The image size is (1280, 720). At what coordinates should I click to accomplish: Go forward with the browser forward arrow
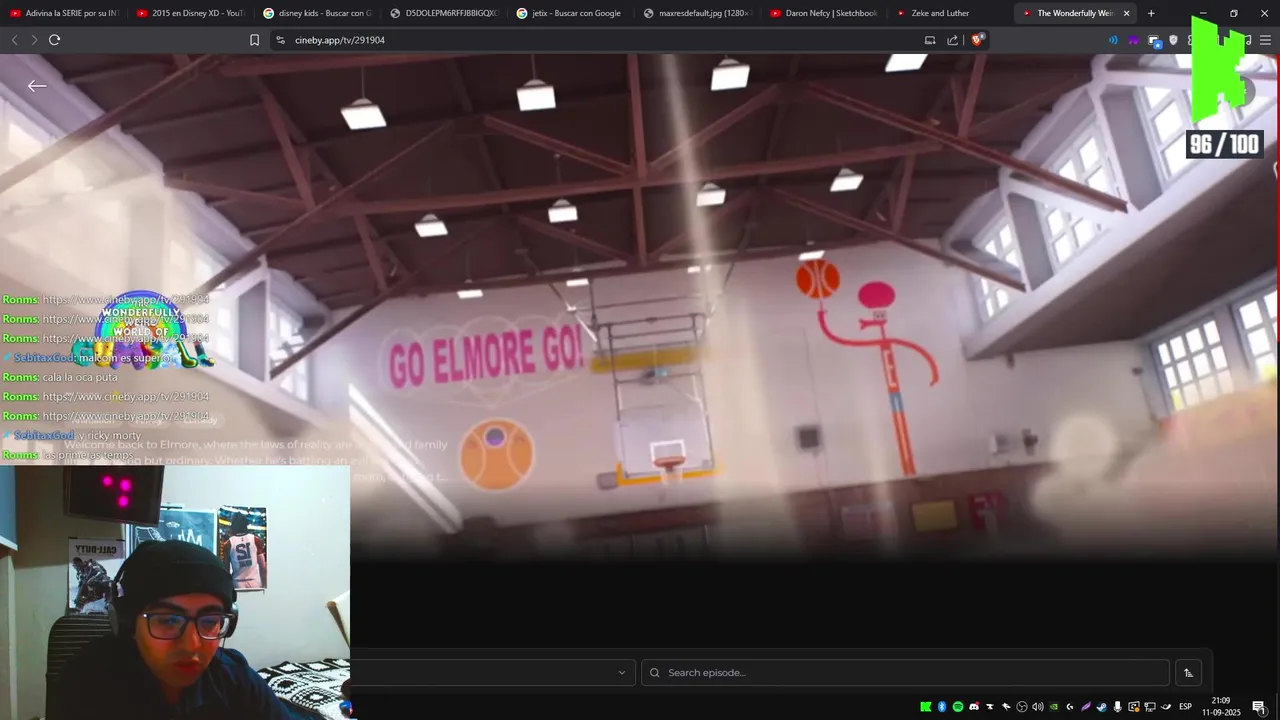tap(34, 40)
